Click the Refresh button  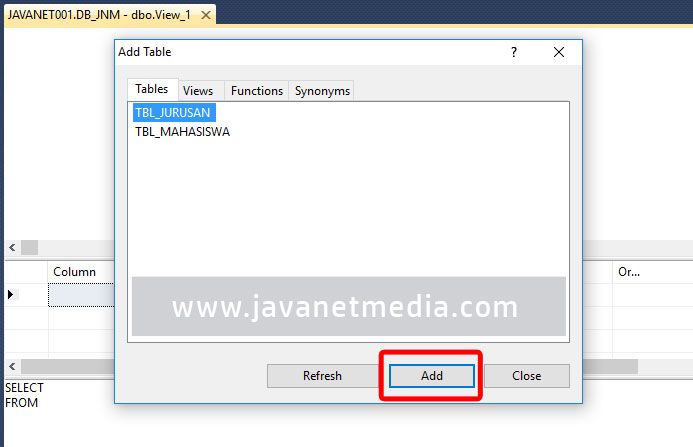point(322,376)
